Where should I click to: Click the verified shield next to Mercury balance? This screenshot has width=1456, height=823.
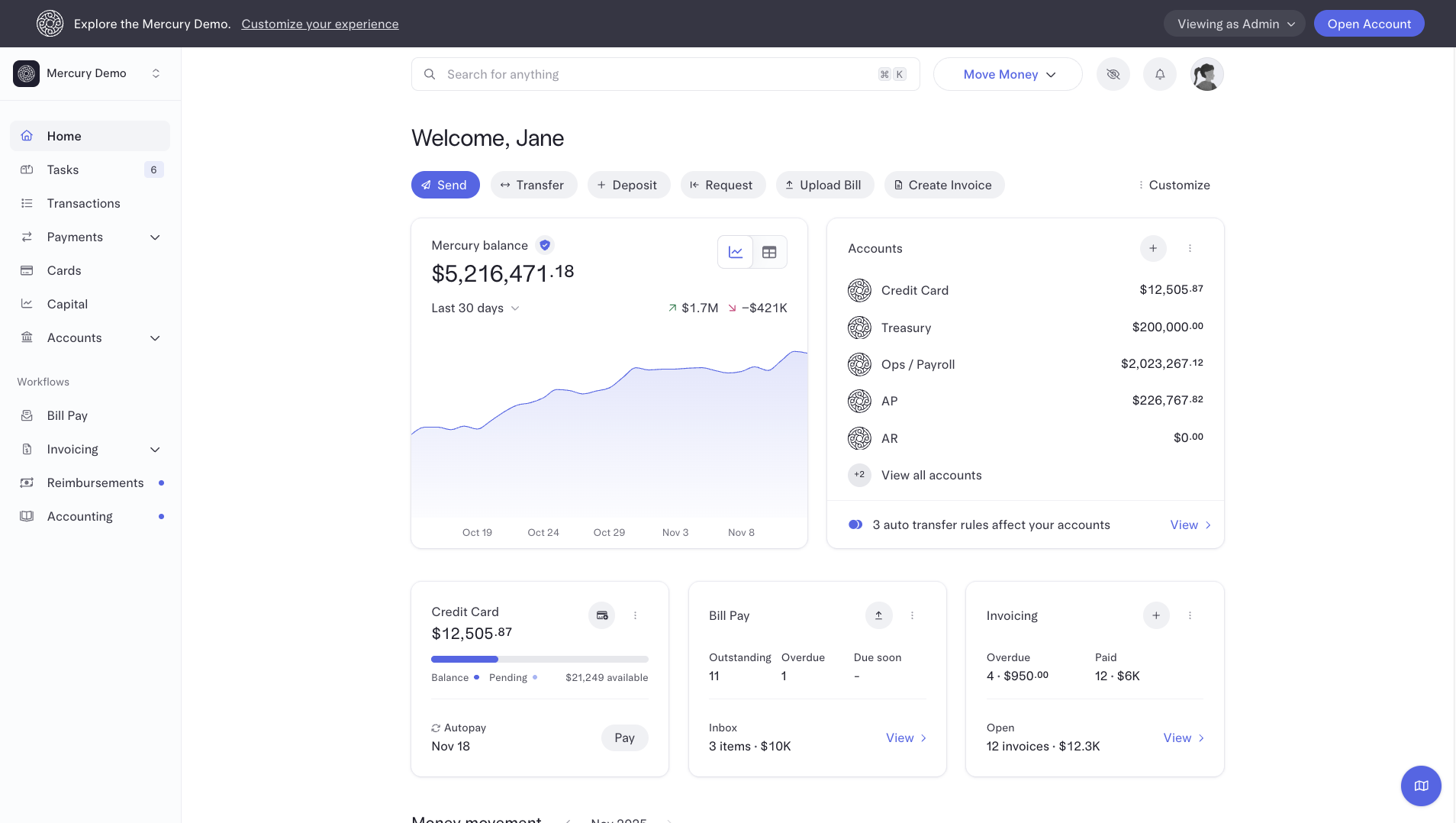(545, 245)
